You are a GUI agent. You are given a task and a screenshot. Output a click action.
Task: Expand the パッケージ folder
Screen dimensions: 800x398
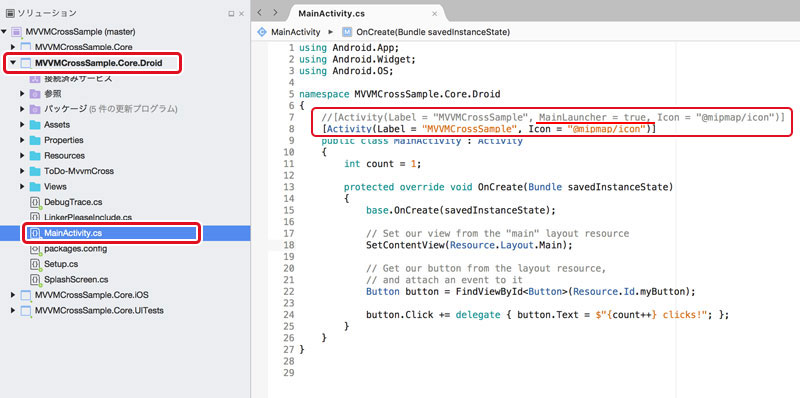coord(22,109)
